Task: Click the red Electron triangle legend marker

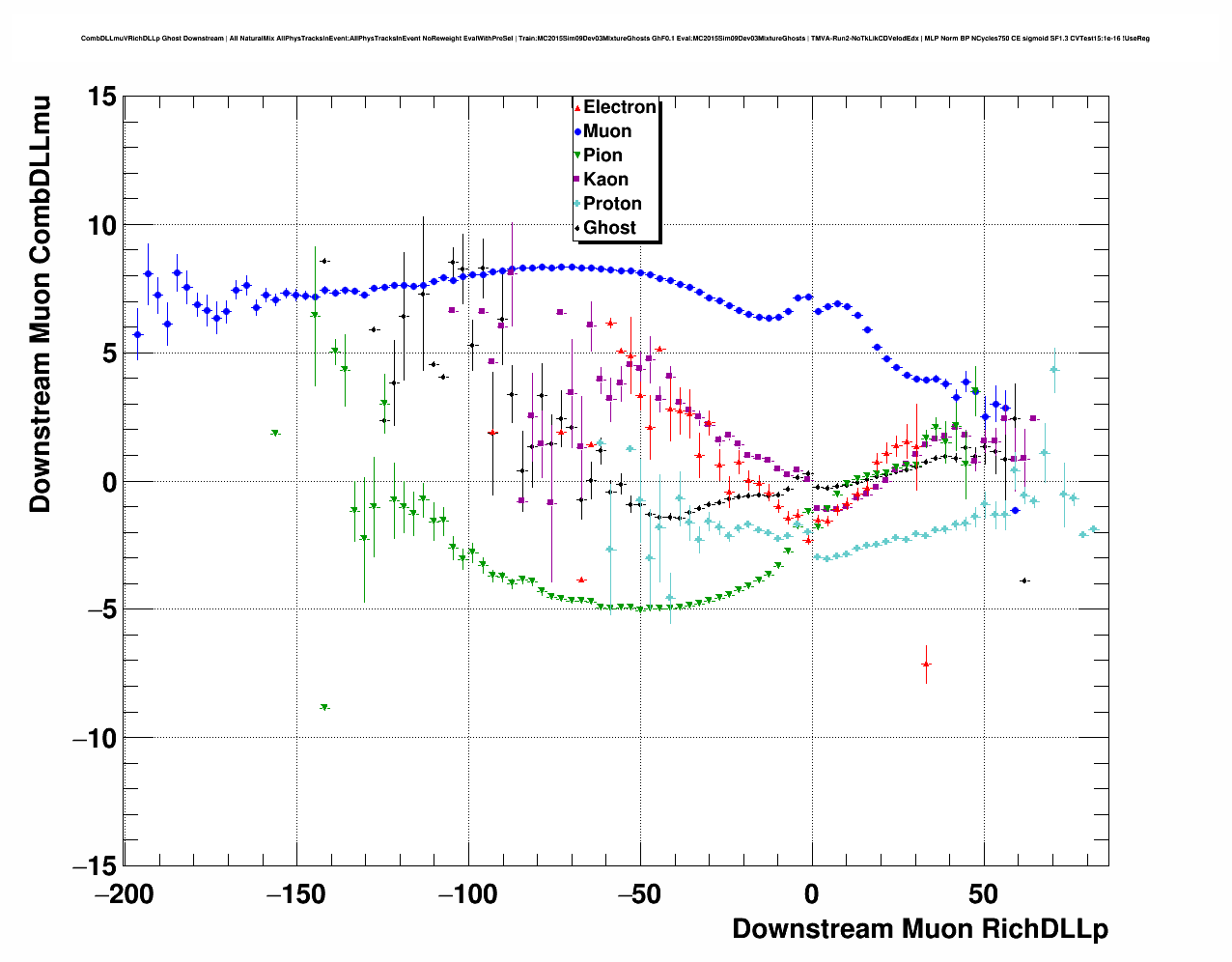Action: 577,108
